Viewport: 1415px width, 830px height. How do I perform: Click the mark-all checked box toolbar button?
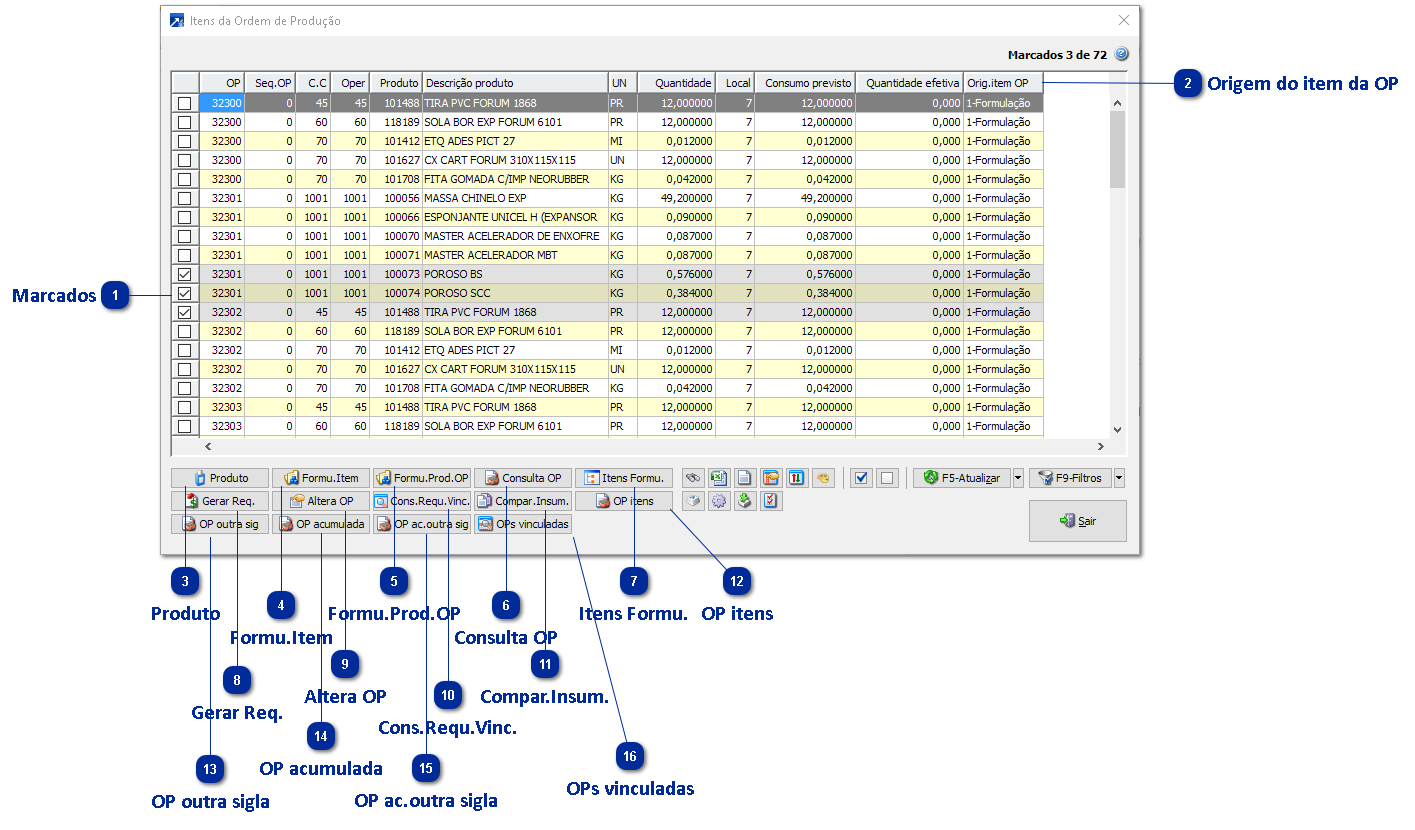coord(860,478)
